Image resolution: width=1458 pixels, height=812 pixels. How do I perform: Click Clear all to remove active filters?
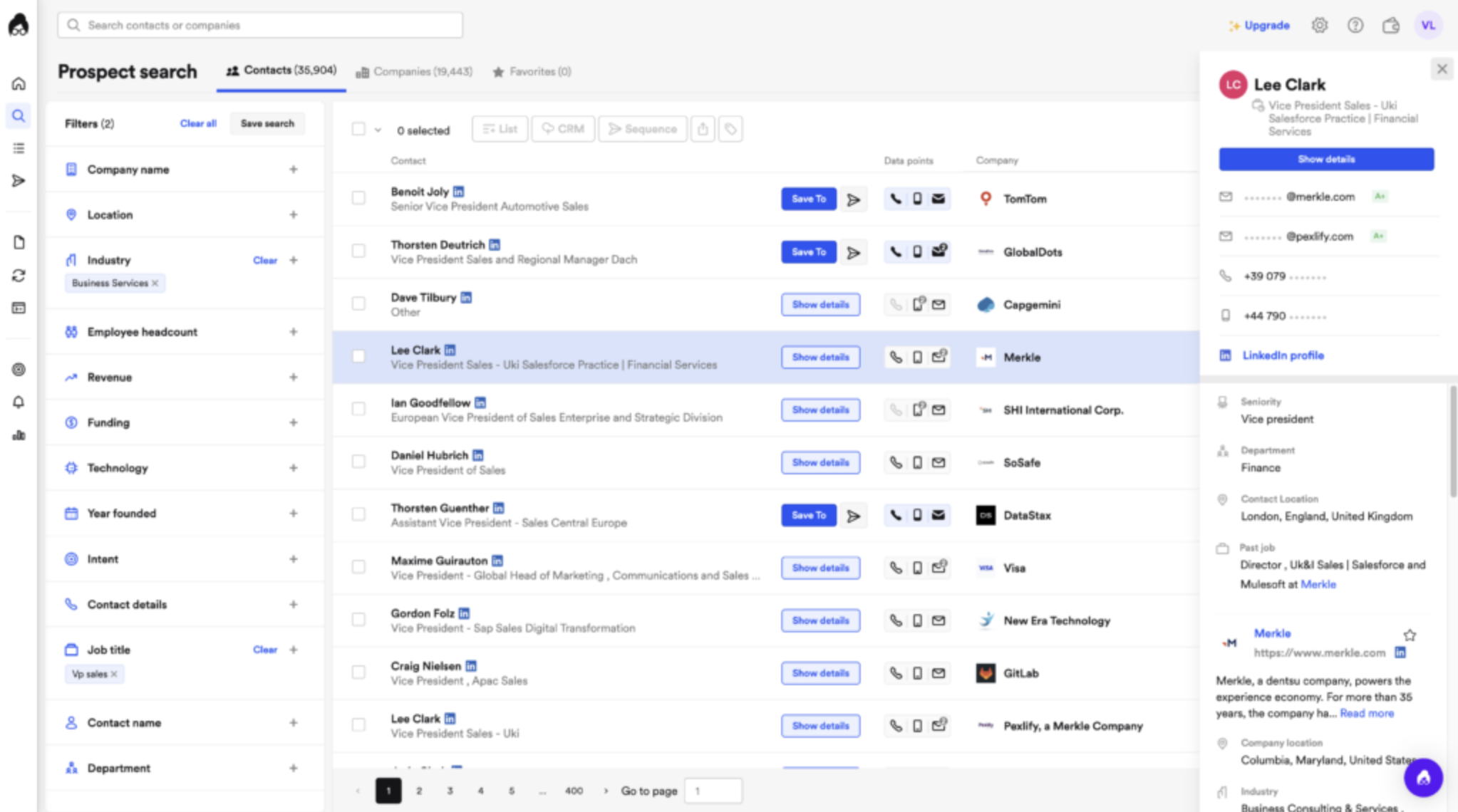pyautogui.click(x=197, y=123)
